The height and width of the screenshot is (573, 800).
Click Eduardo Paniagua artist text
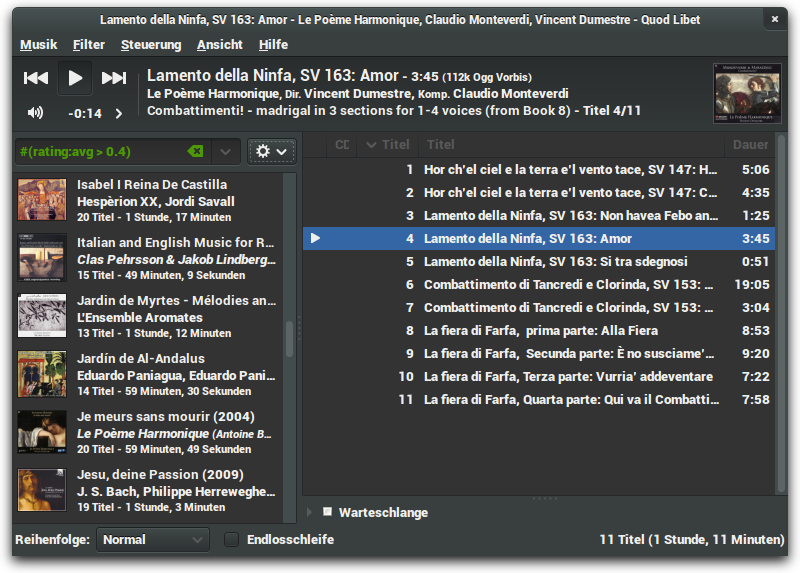tap(176, 376)
